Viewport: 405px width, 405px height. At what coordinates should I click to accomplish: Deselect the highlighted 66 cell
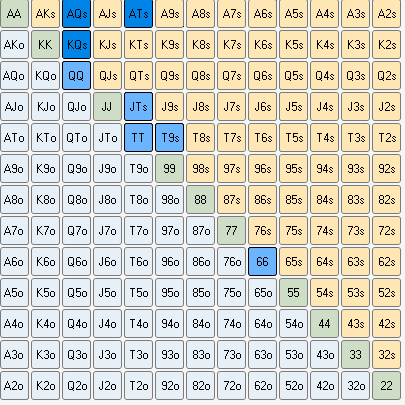pos(262,262)
